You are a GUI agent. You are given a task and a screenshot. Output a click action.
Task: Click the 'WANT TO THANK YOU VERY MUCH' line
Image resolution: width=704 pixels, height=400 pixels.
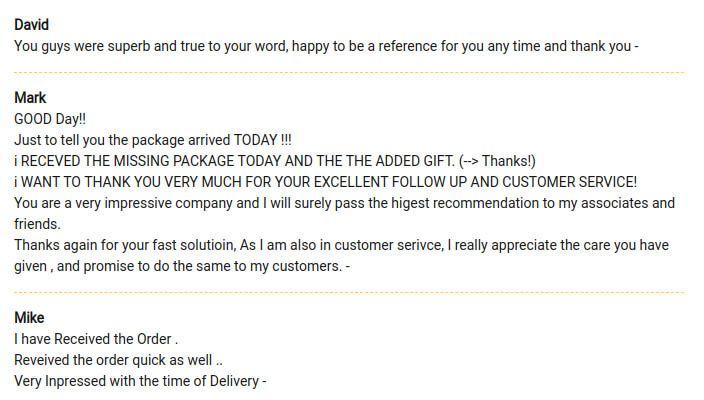pos(326,182)
